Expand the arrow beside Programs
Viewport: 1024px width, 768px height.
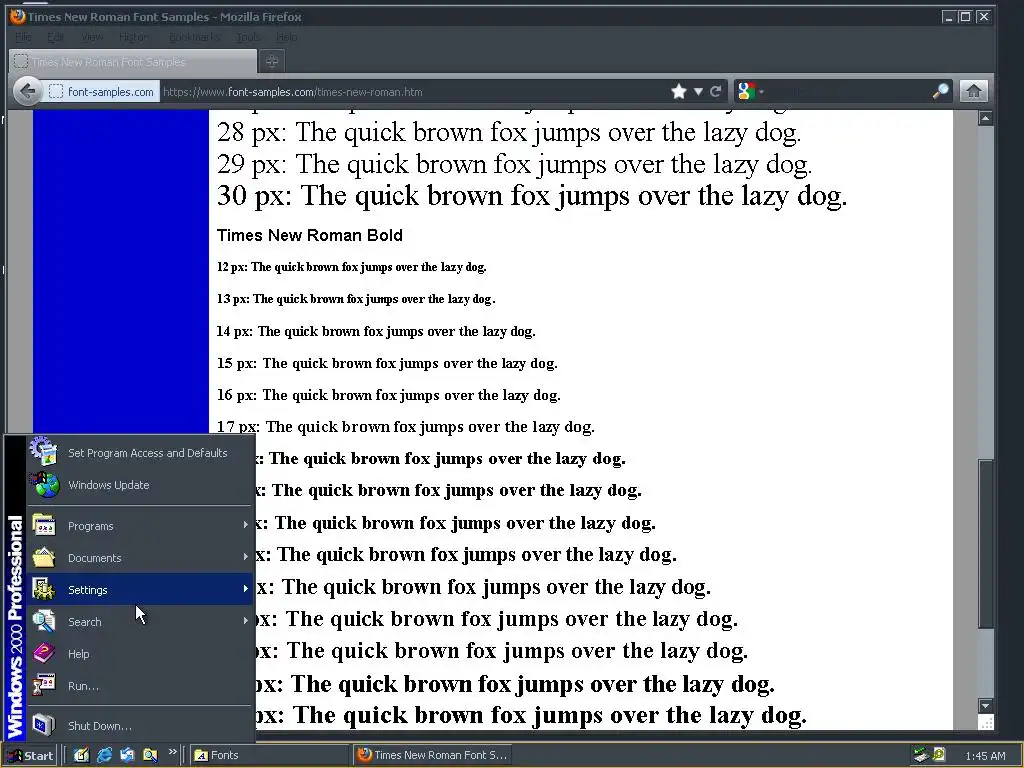[x=246, y=525]
